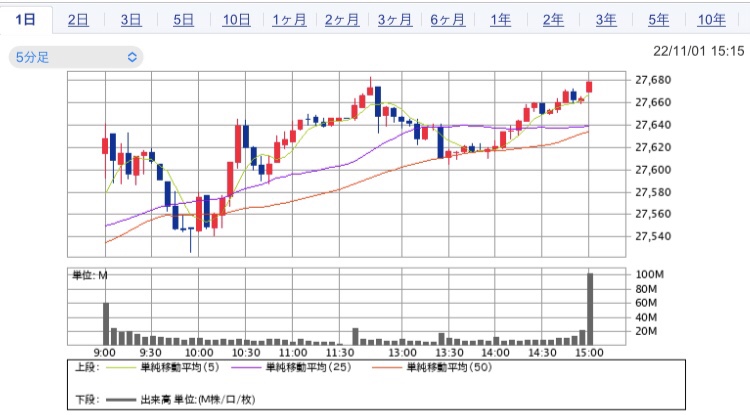750x415 pixels.
Task: Click the orange line swatch in legend
Action: click(x=386, y=368)
